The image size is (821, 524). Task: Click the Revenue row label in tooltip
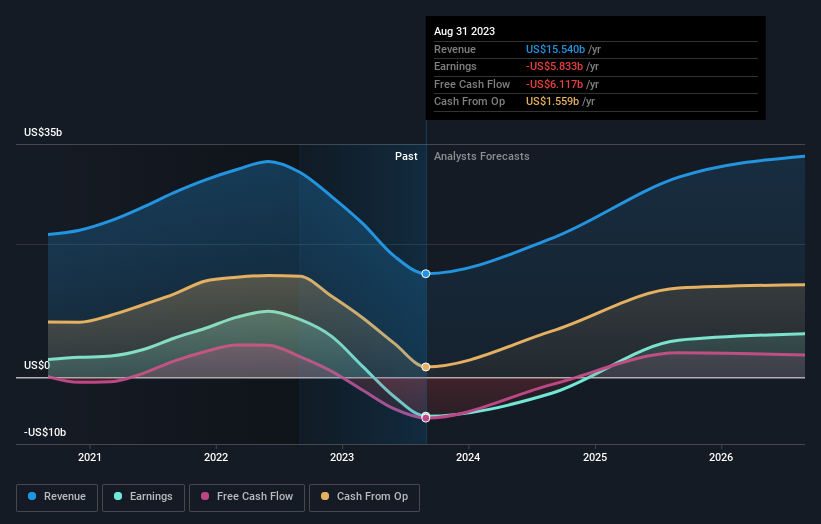click(x=455, y=49)
